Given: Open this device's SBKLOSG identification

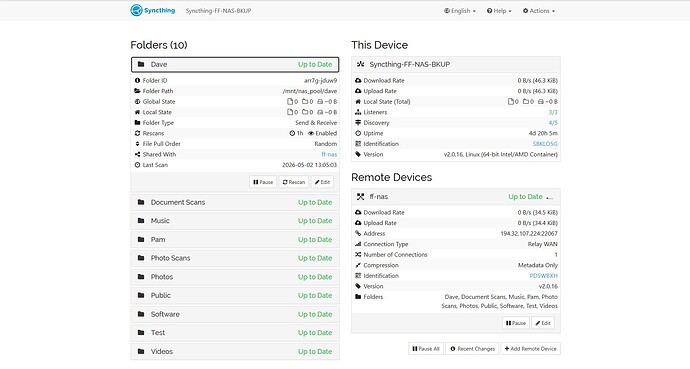Looking at the screenshot, I should point(545,144).
